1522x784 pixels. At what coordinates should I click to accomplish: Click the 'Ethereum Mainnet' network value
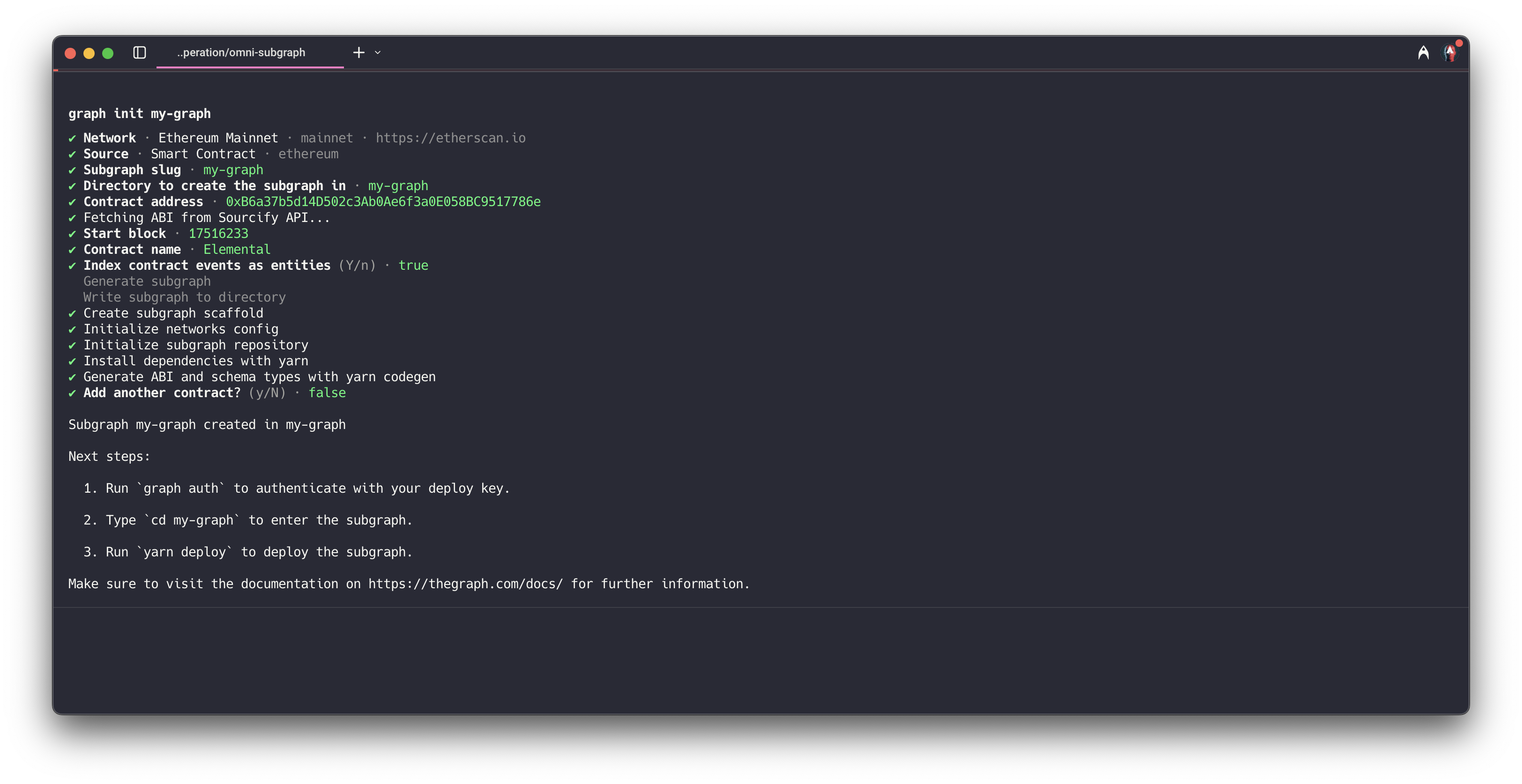pyautogui.click(x=218, y=138)
